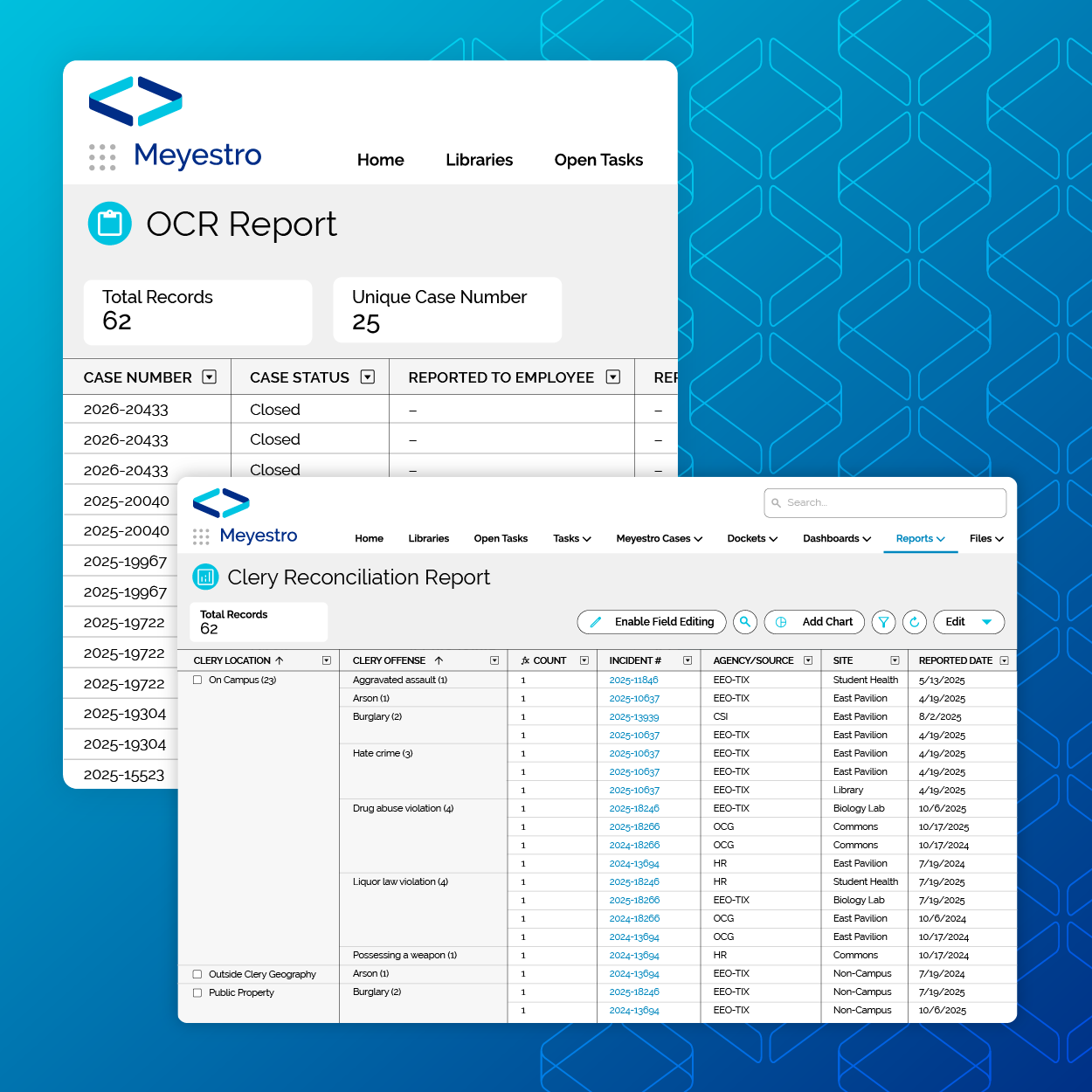1092x1092 pixels.
Task: Select "Possessing a weapon (1)" offense group
Action: point(404,955)
